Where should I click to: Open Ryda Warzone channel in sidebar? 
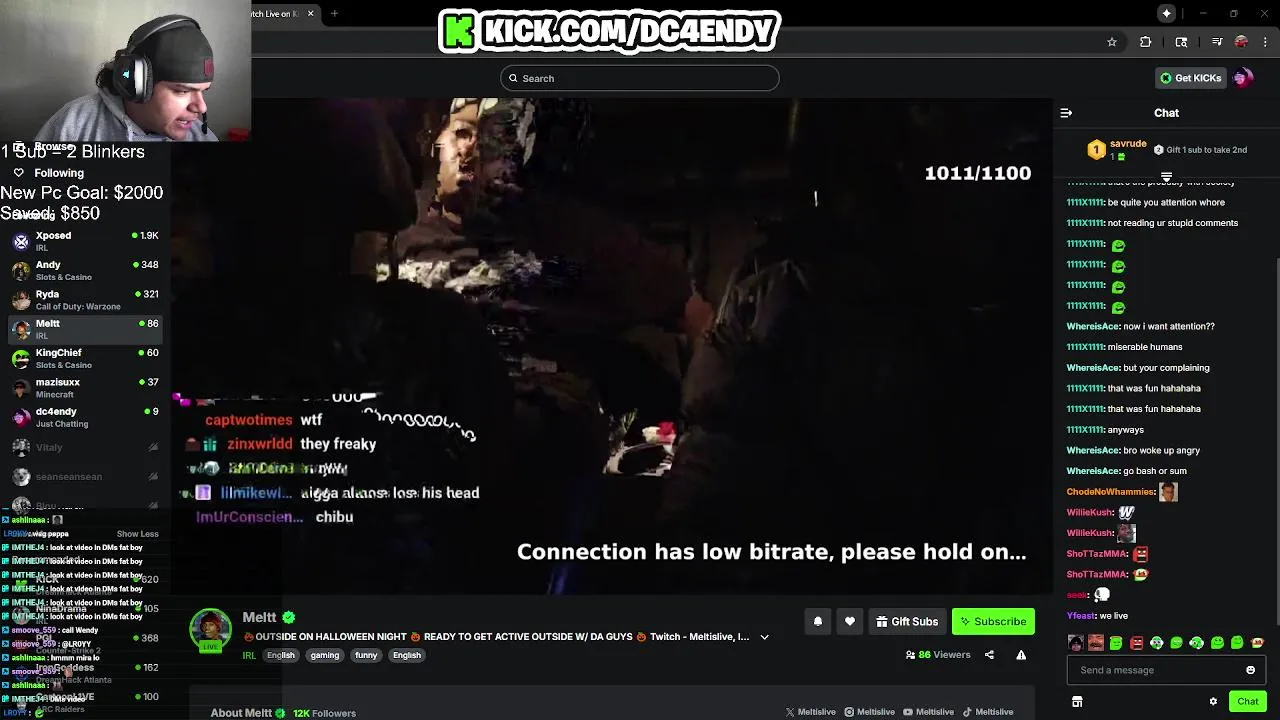[x=85, y=300]
